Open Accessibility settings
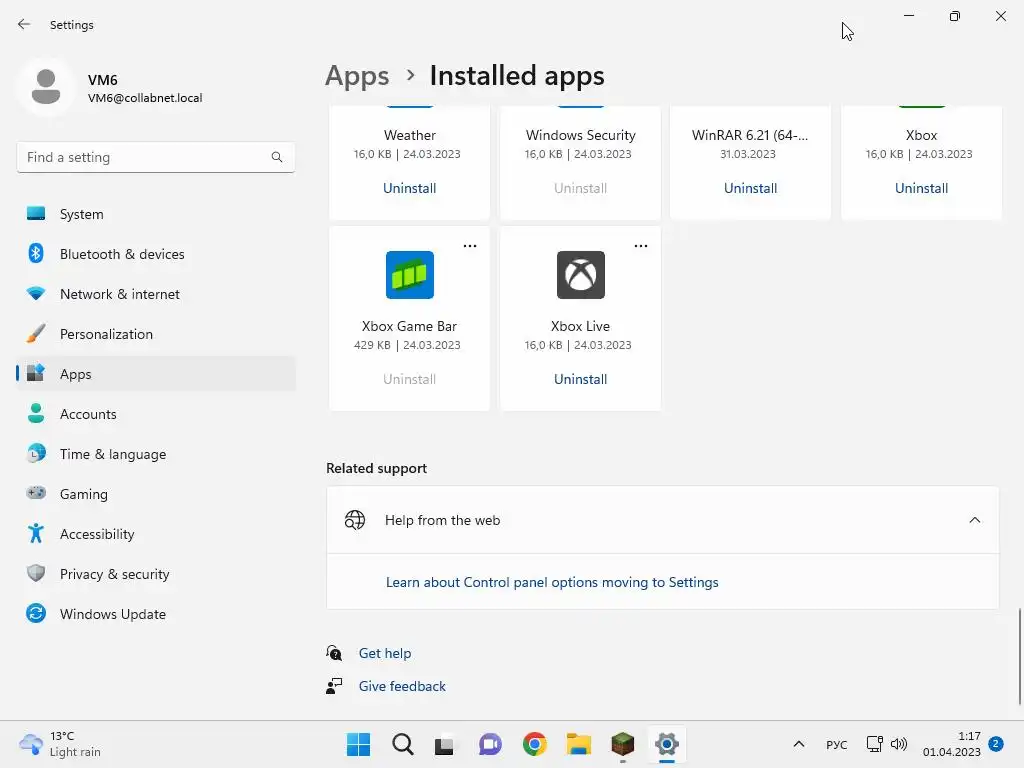1024x768 pixels. coord(156,534)
